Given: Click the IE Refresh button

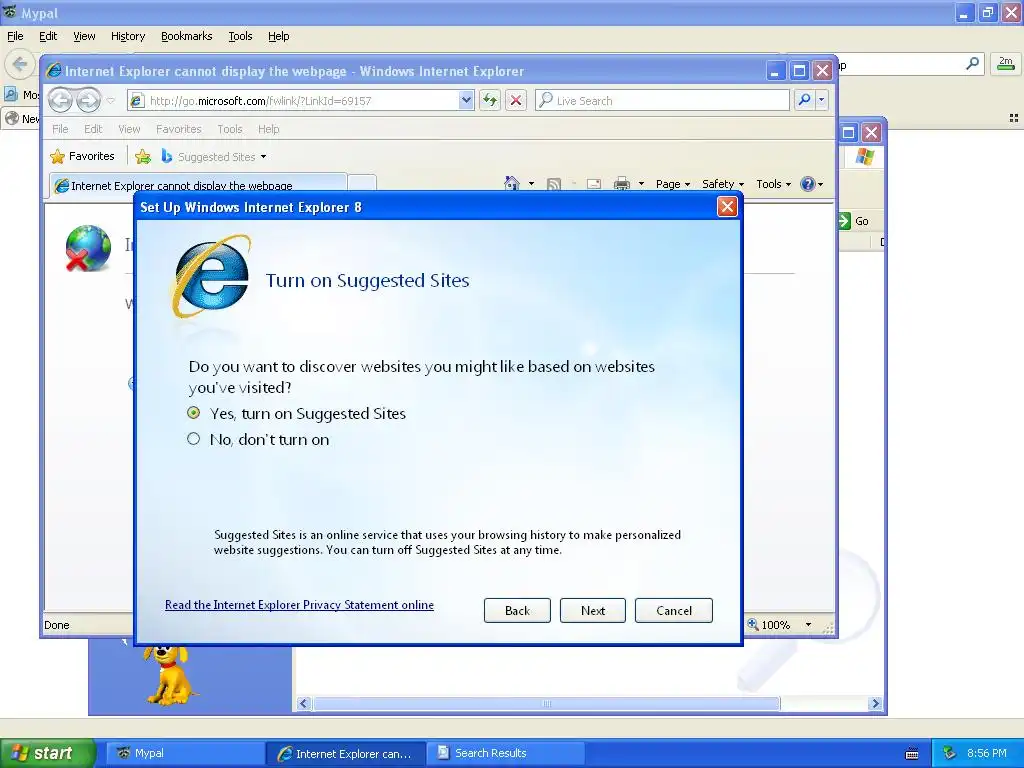Looking at the screenshot, I should point(489,101).
